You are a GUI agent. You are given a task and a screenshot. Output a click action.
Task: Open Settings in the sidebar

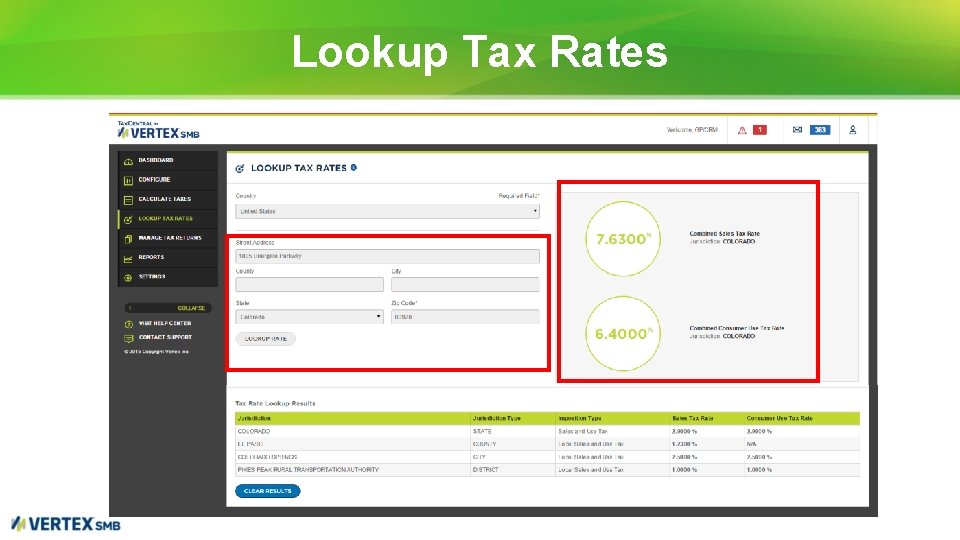click(x=168, y=277)
